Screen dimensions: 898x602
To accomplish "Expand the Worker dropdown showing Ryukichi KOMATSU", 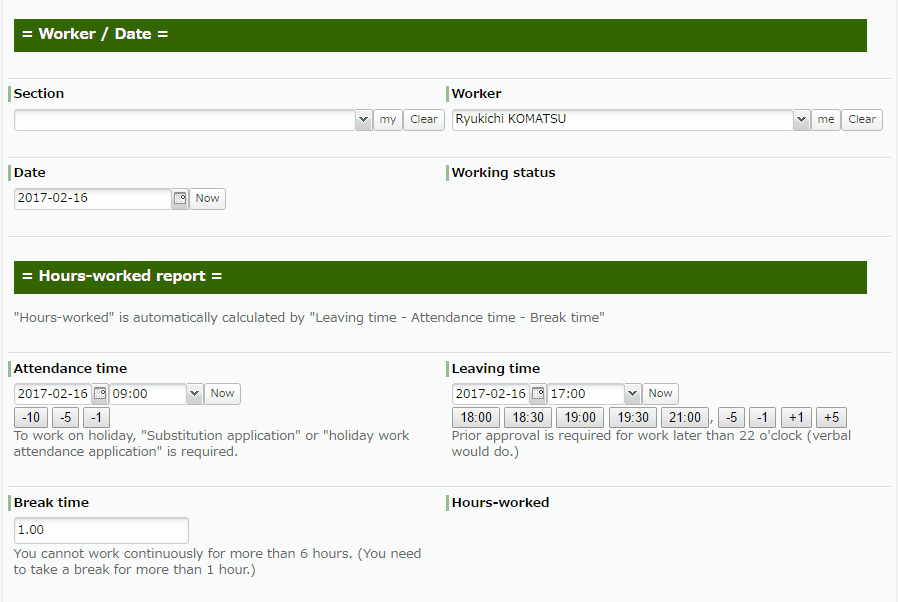I will coord(802,119).
